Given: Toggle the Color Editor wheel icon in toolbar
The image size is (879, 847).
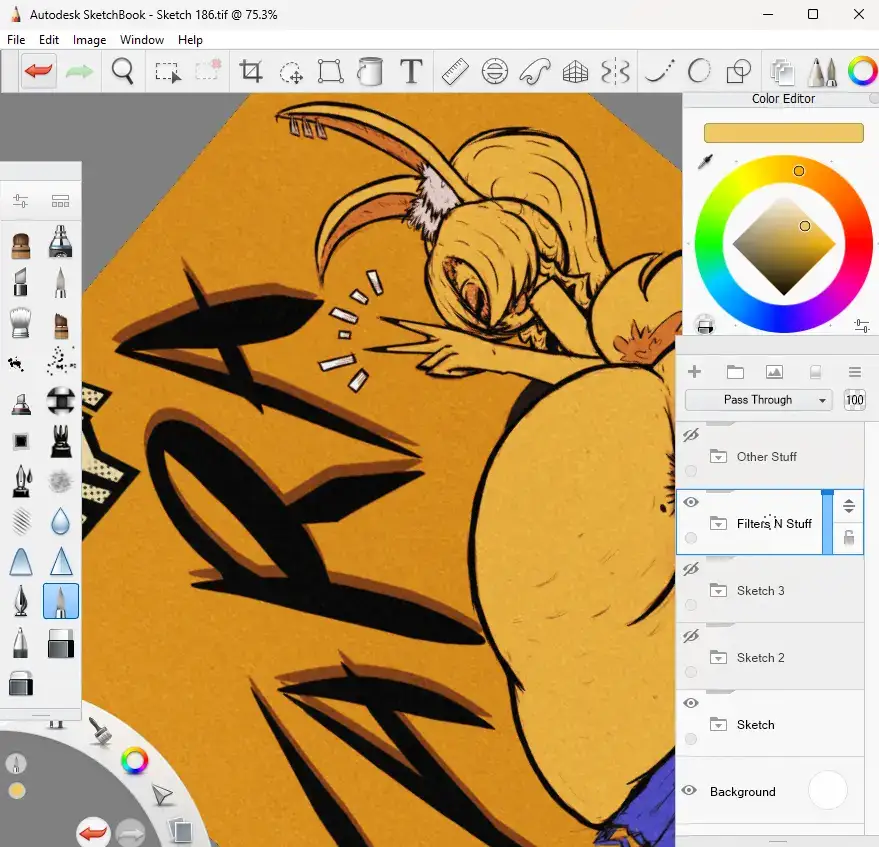Looking at the screenshot, I should tap(862, 71).
